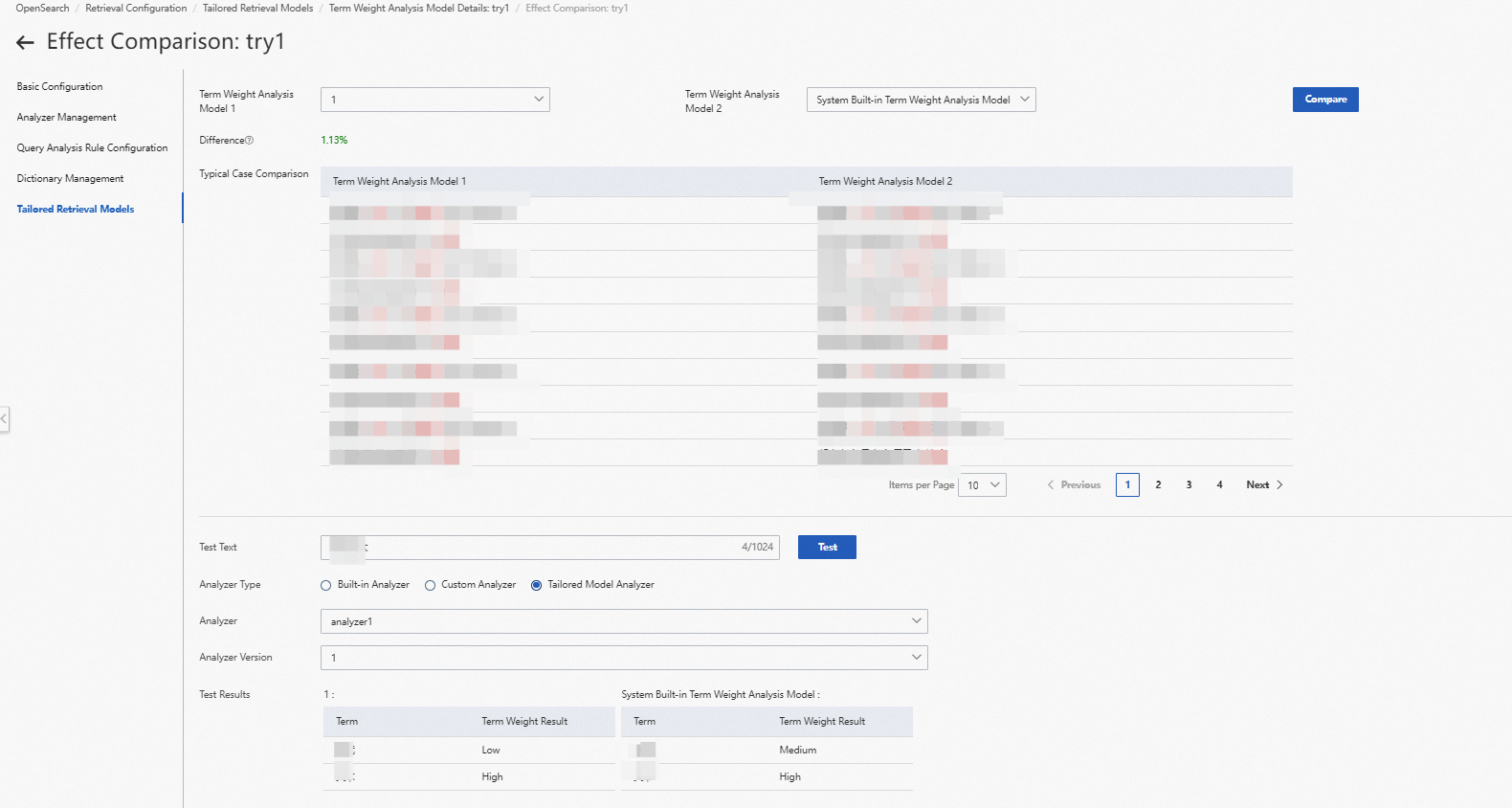Viewport: 1512px width, 808px height.
Task: Open Query Analysis Rule Configuration
Action: pos(92,147)
